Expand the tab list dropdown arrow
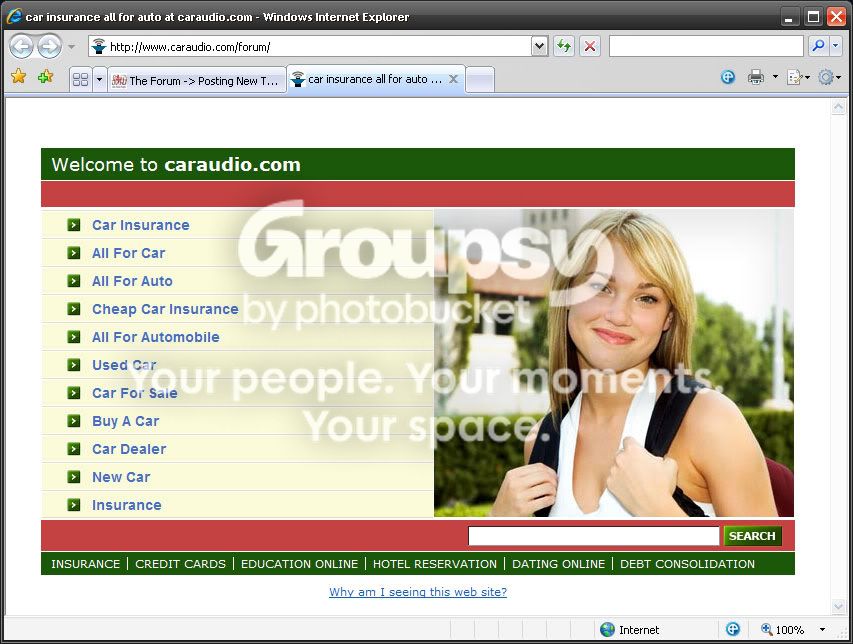This screenshot has width=853, height=644. click(x=99, y=80)
